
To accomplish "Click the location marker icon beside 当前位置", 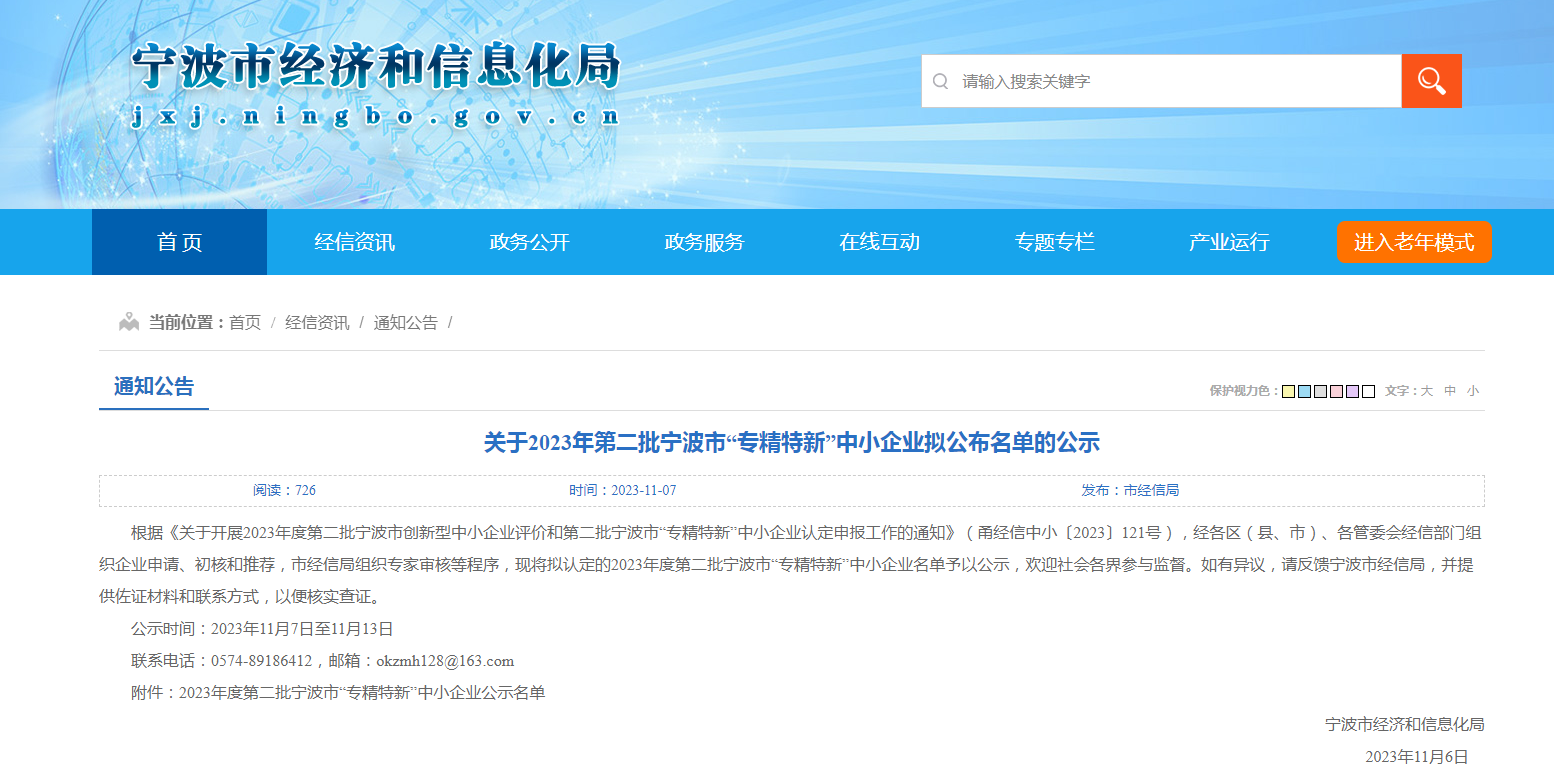I will click(129, 322).
